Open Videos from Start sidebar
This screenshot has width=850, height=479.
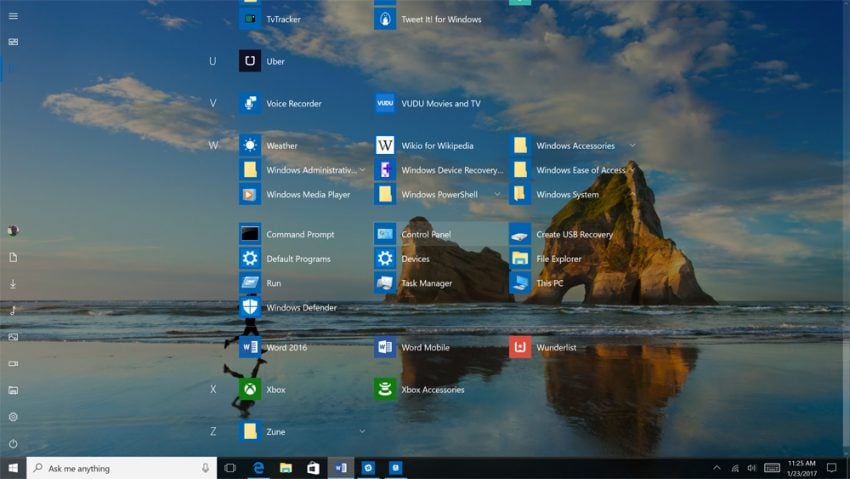coord(13,364)
